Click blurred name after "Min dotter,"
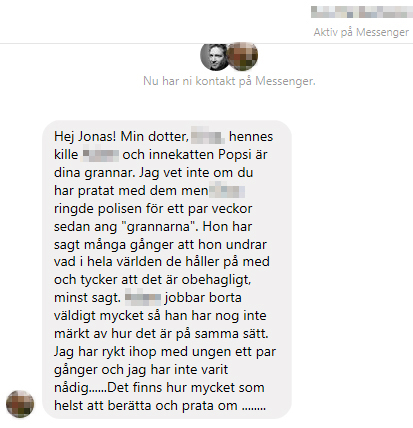Image resolution: width=413 pixels, height=428 pixels. (x=208, y=137)
